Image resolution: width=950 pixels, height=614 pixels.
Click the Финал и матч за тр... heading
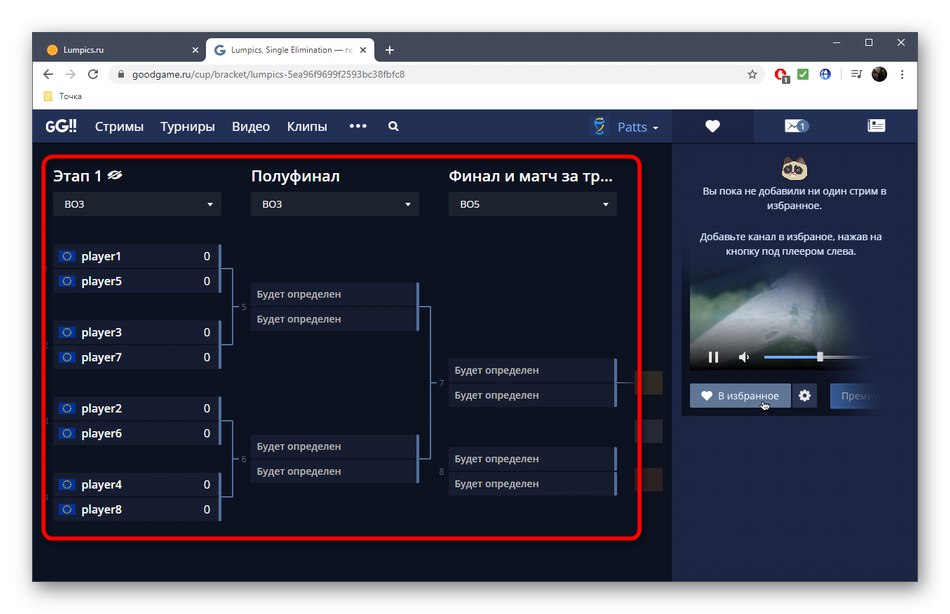(x=531, y=176)
